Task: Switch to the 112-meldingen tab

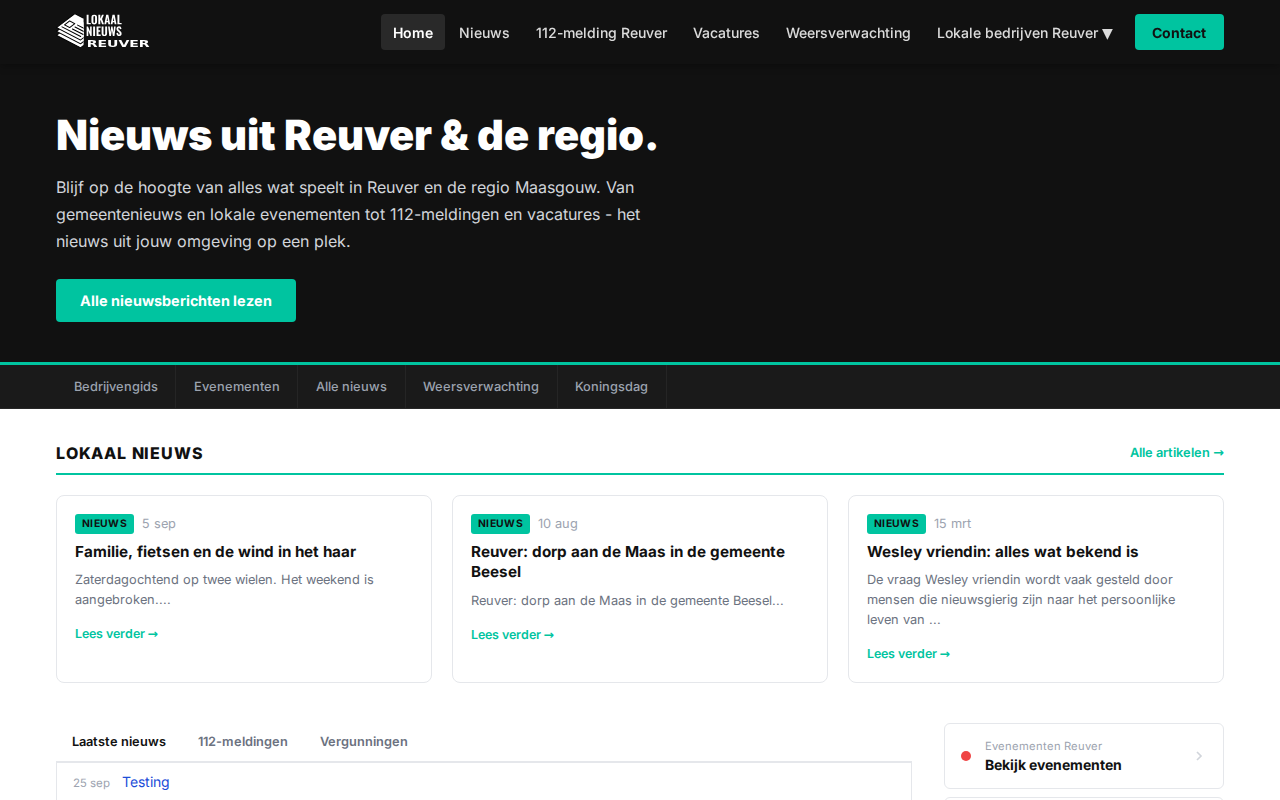Action: (243, 741)
